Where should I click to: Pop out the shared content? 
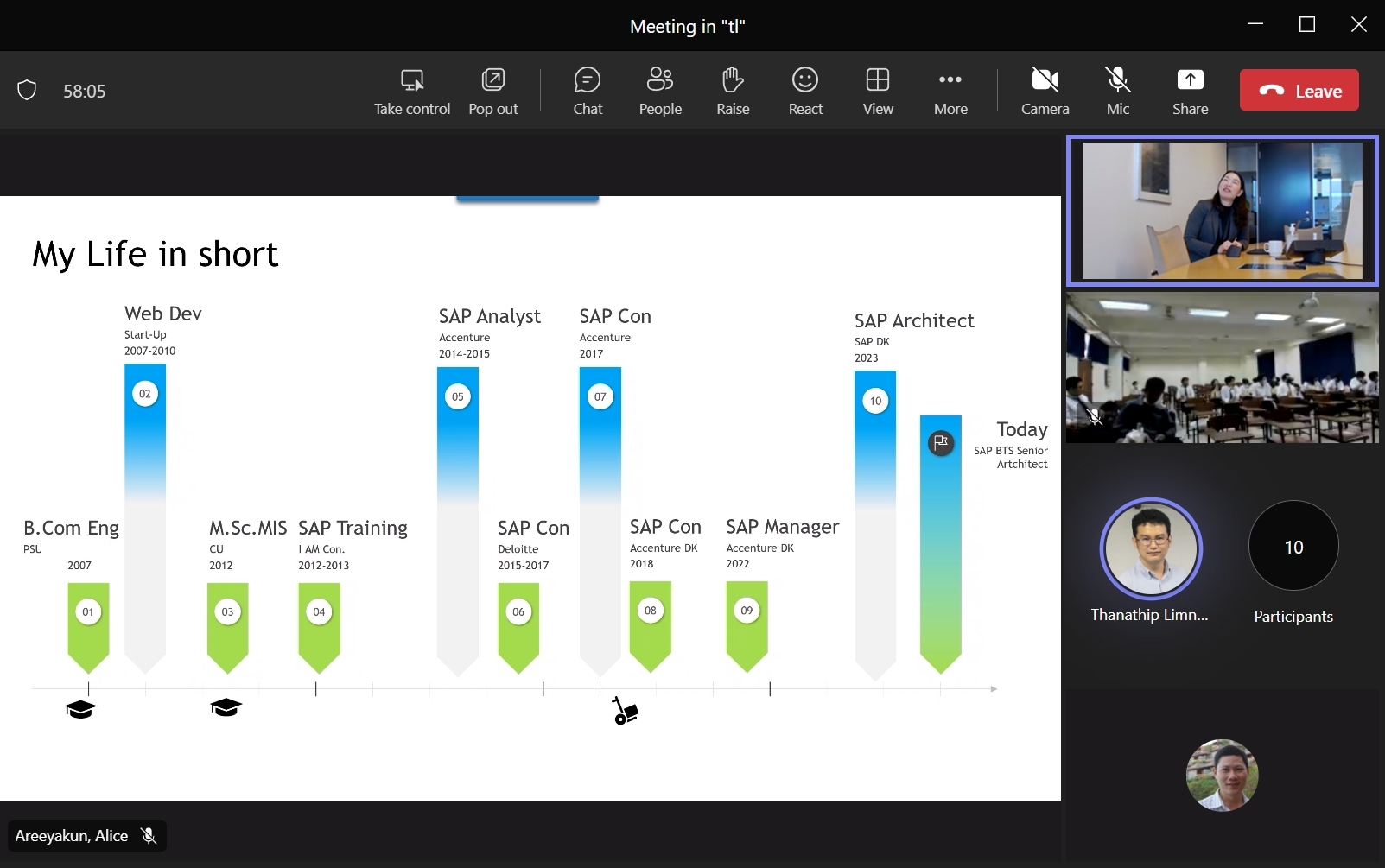pos(493,91)
